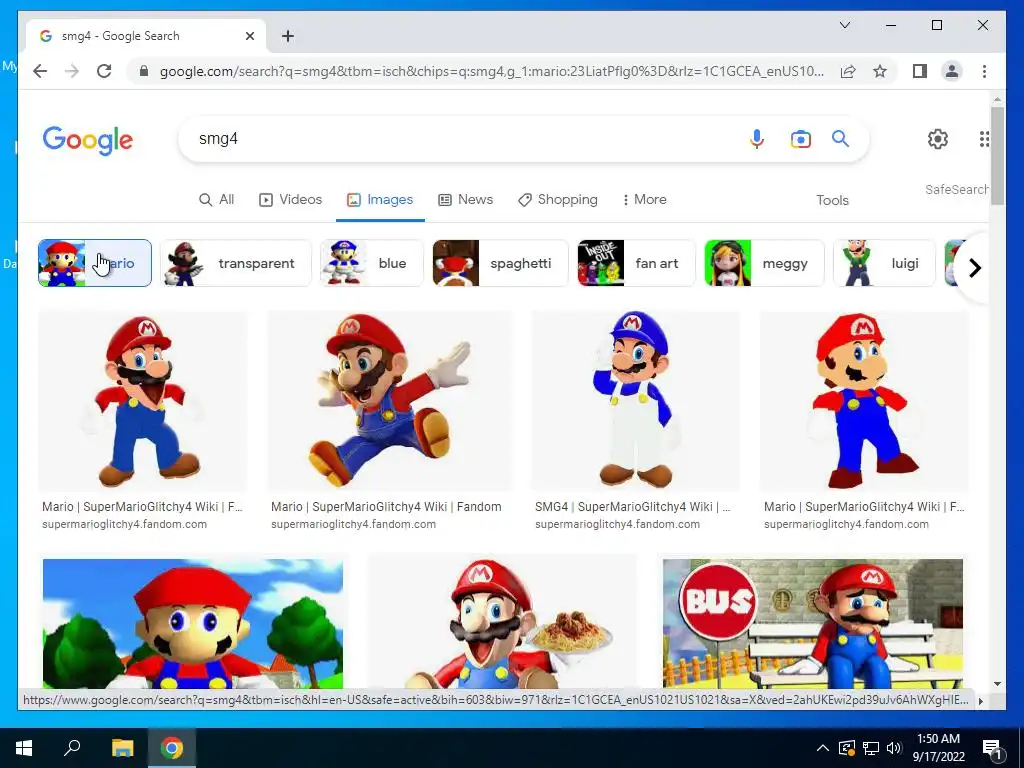Open the blue-capped SMG4 character image

(x=635, y=401)
